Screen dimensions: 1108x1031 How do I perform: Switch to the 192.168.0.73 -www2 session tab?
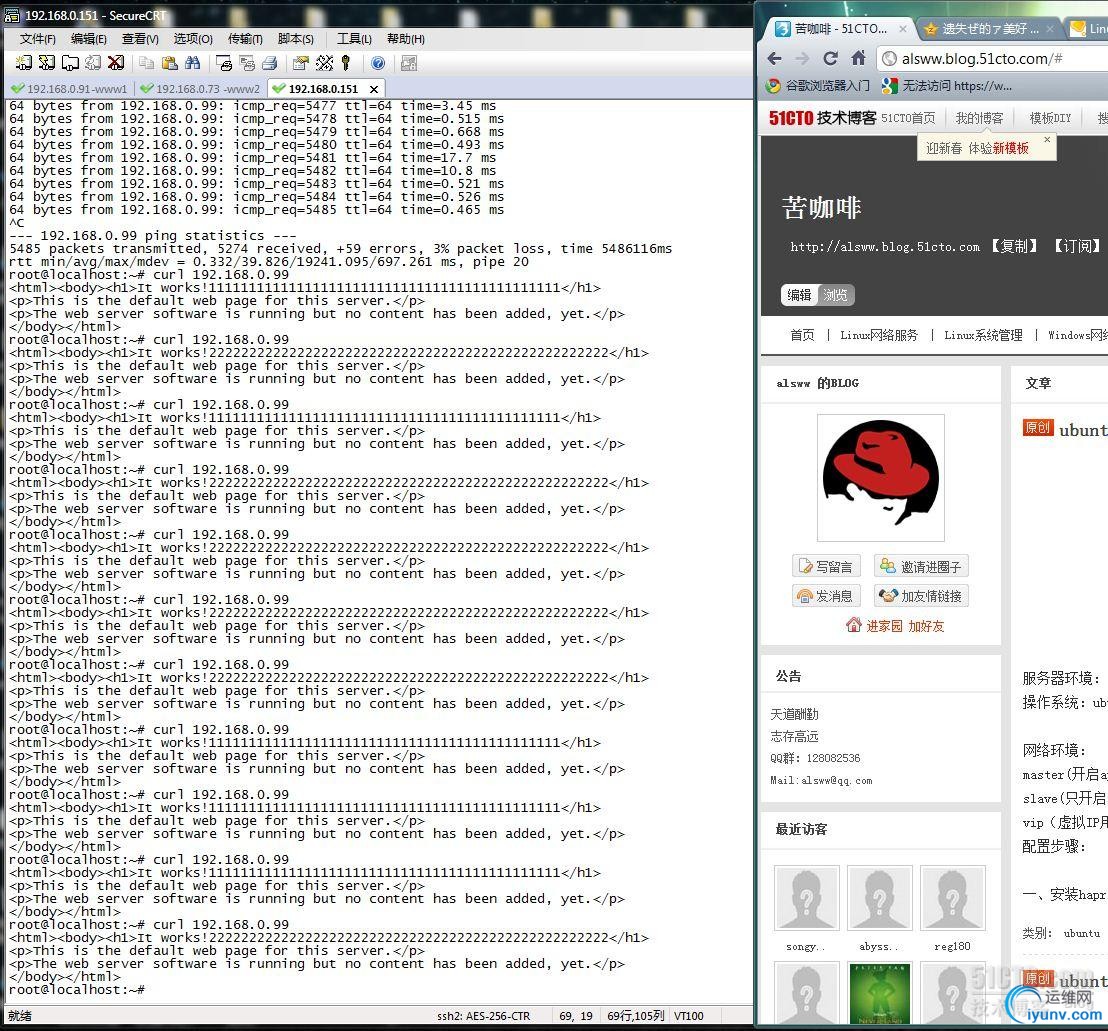coord(200,89)
